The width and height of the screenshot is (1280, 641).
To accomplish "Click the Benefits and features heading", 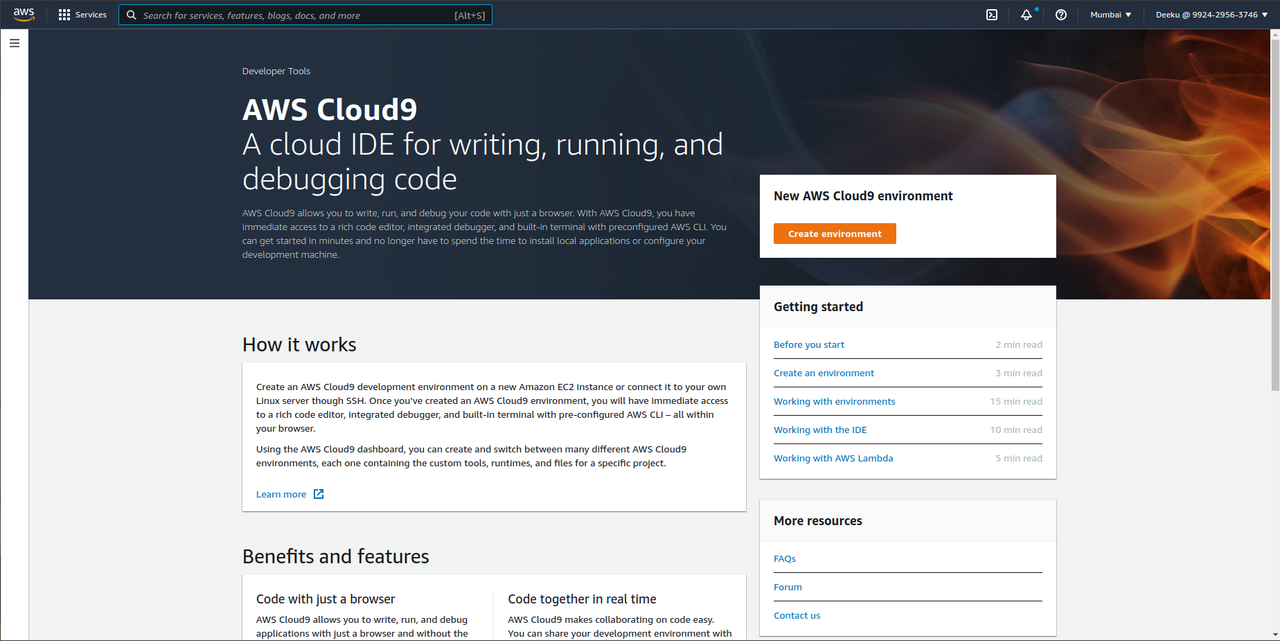I will pos(336,557).
